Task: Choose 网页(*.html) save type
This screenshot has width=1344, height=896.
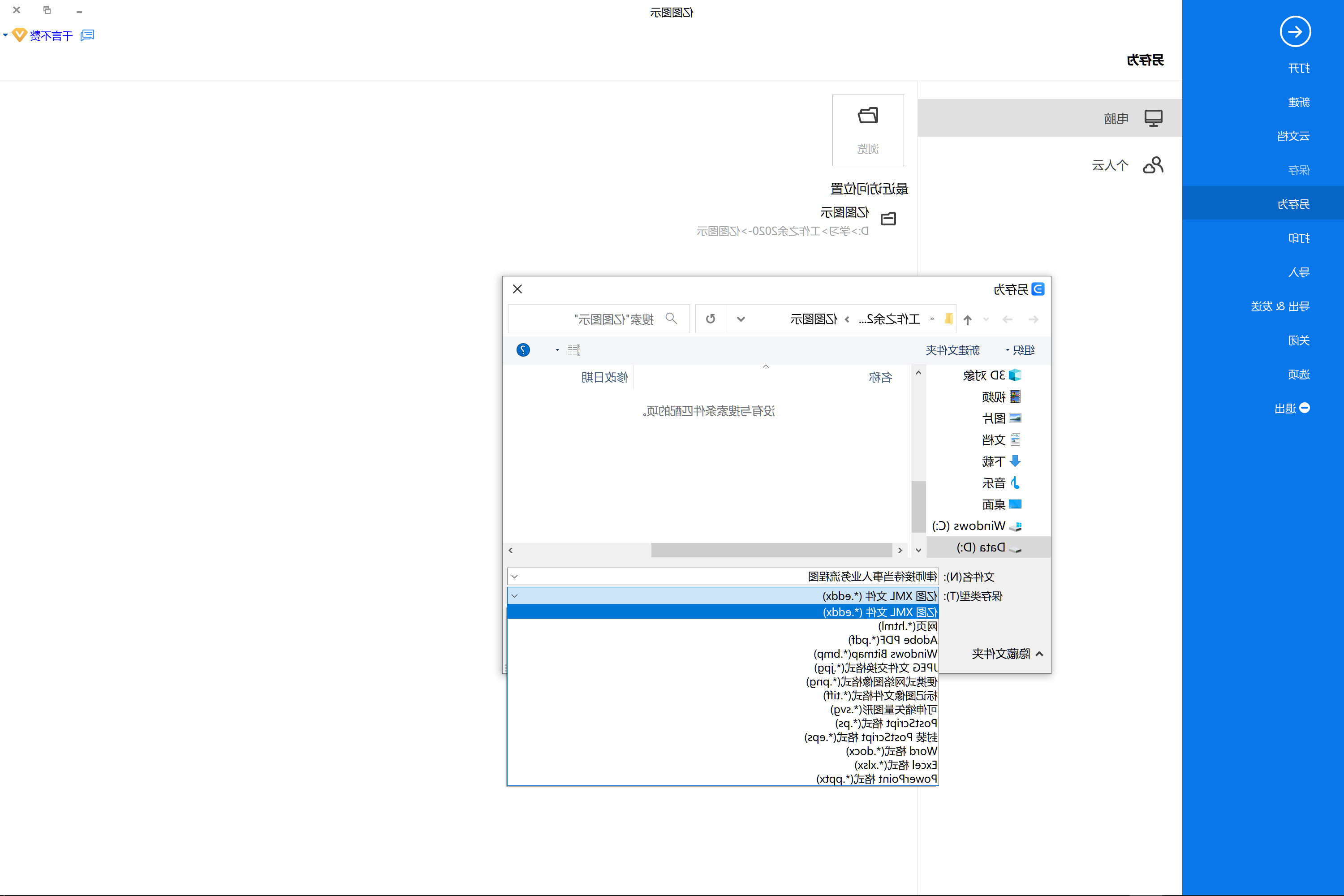Action: point(722,626)
